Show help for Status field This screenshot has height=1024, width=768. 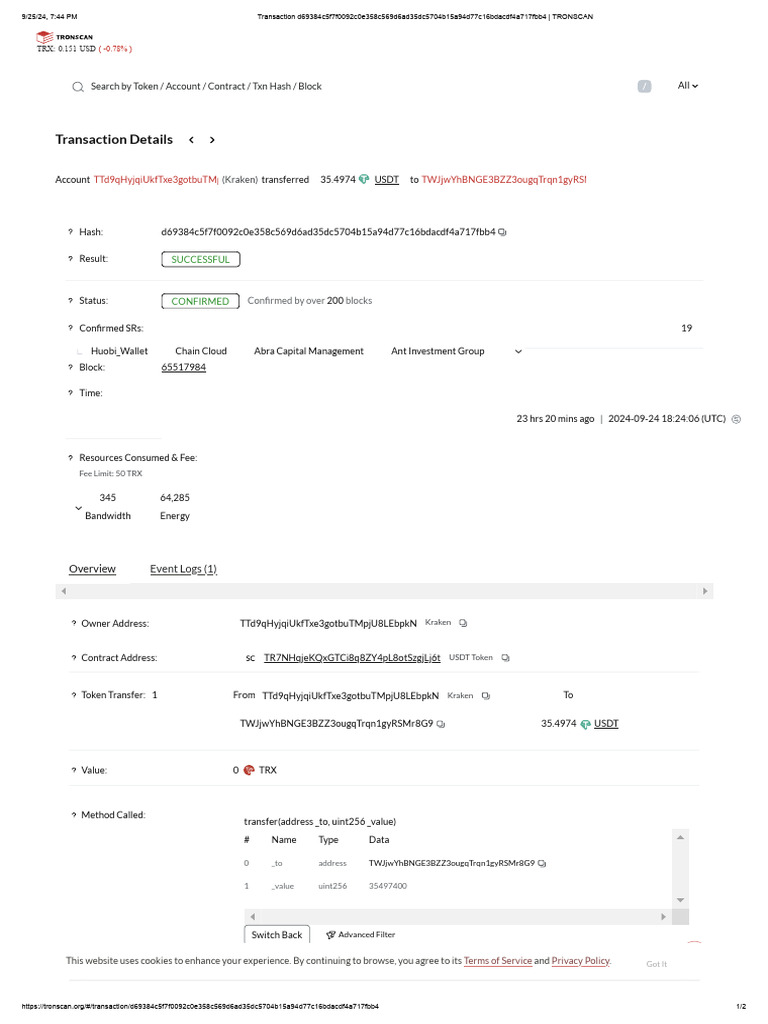point(71,300)
